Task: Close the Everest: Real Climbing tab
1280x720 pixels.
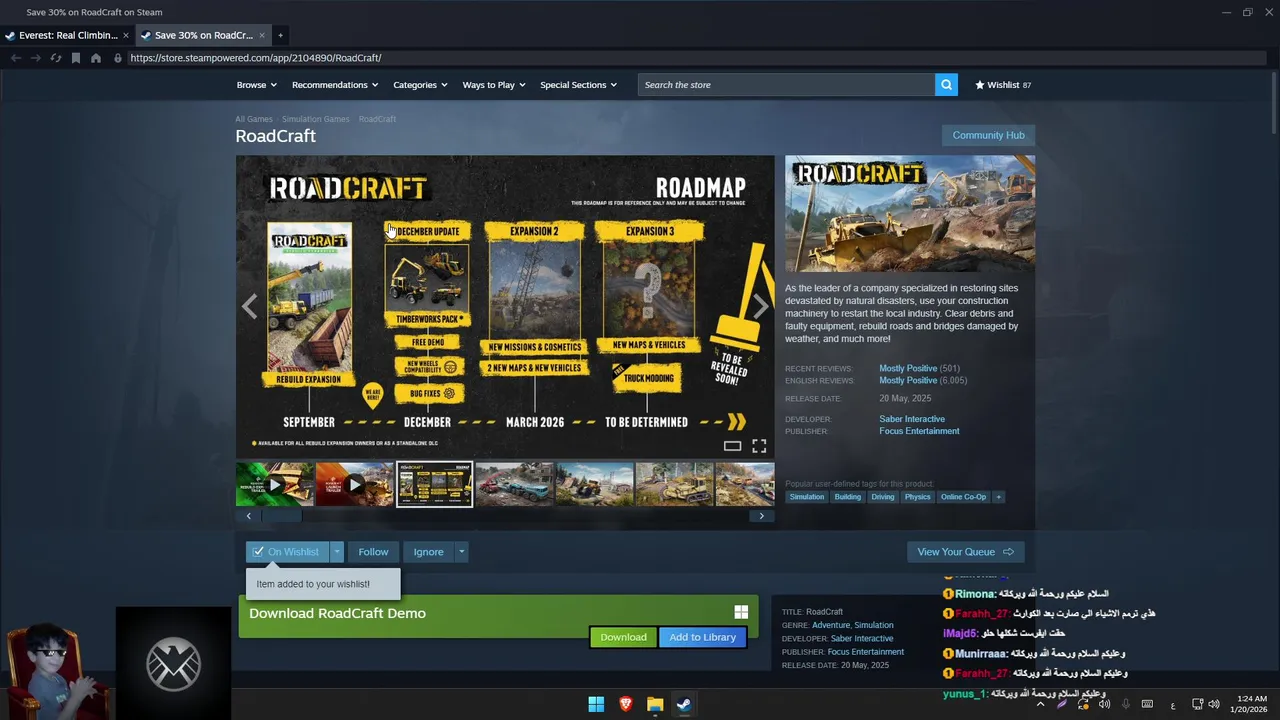Action: [126, 35]
